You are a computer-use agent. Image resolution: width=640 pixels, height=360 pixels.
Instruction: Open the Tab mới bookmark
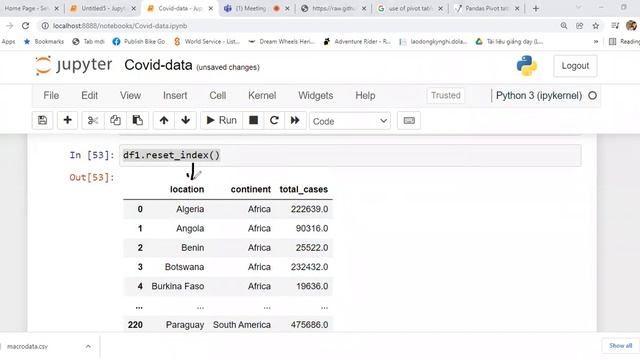point(89,42)
